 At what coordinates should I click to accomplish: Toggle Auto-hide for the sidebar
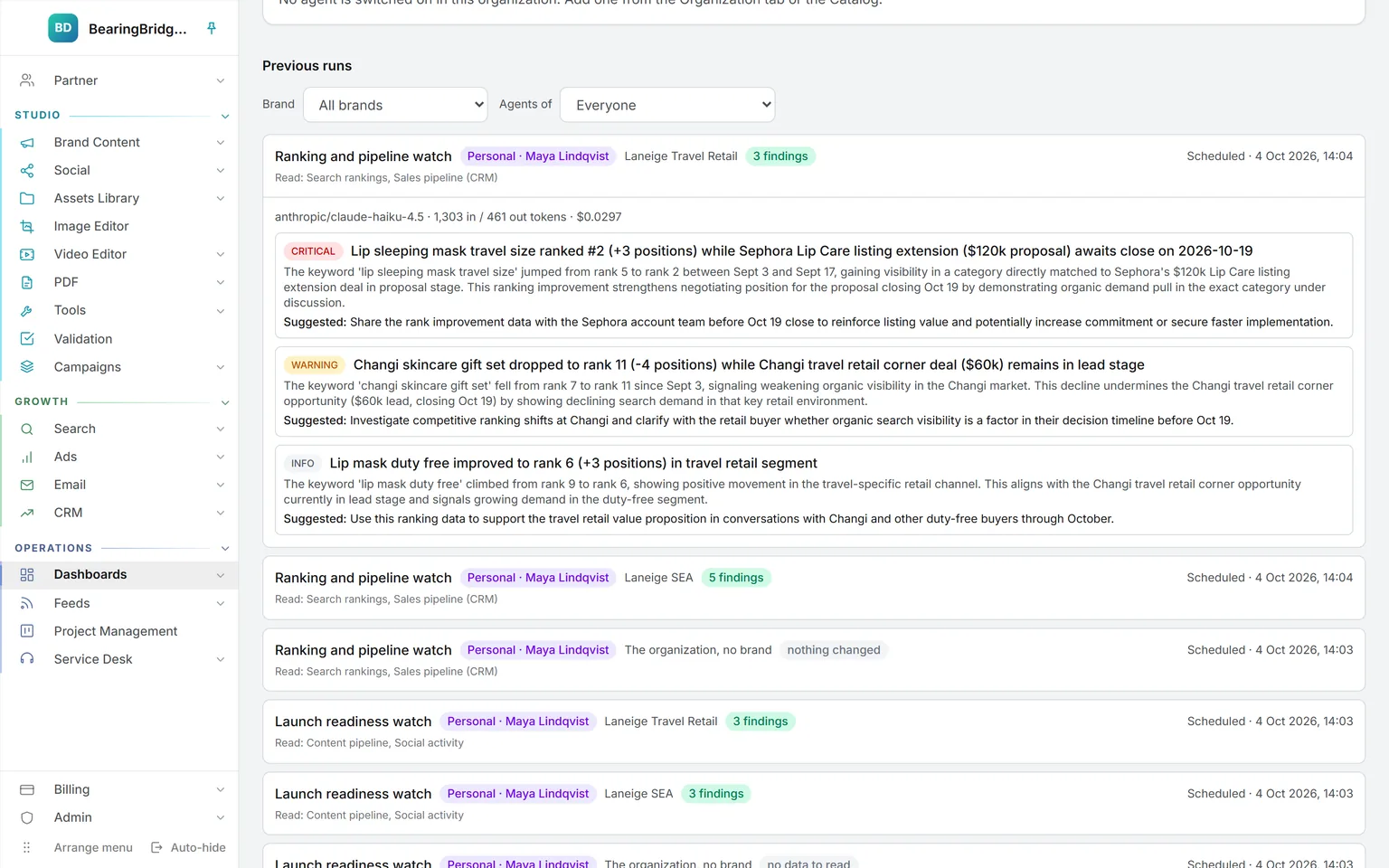click(x=188, y=848)
